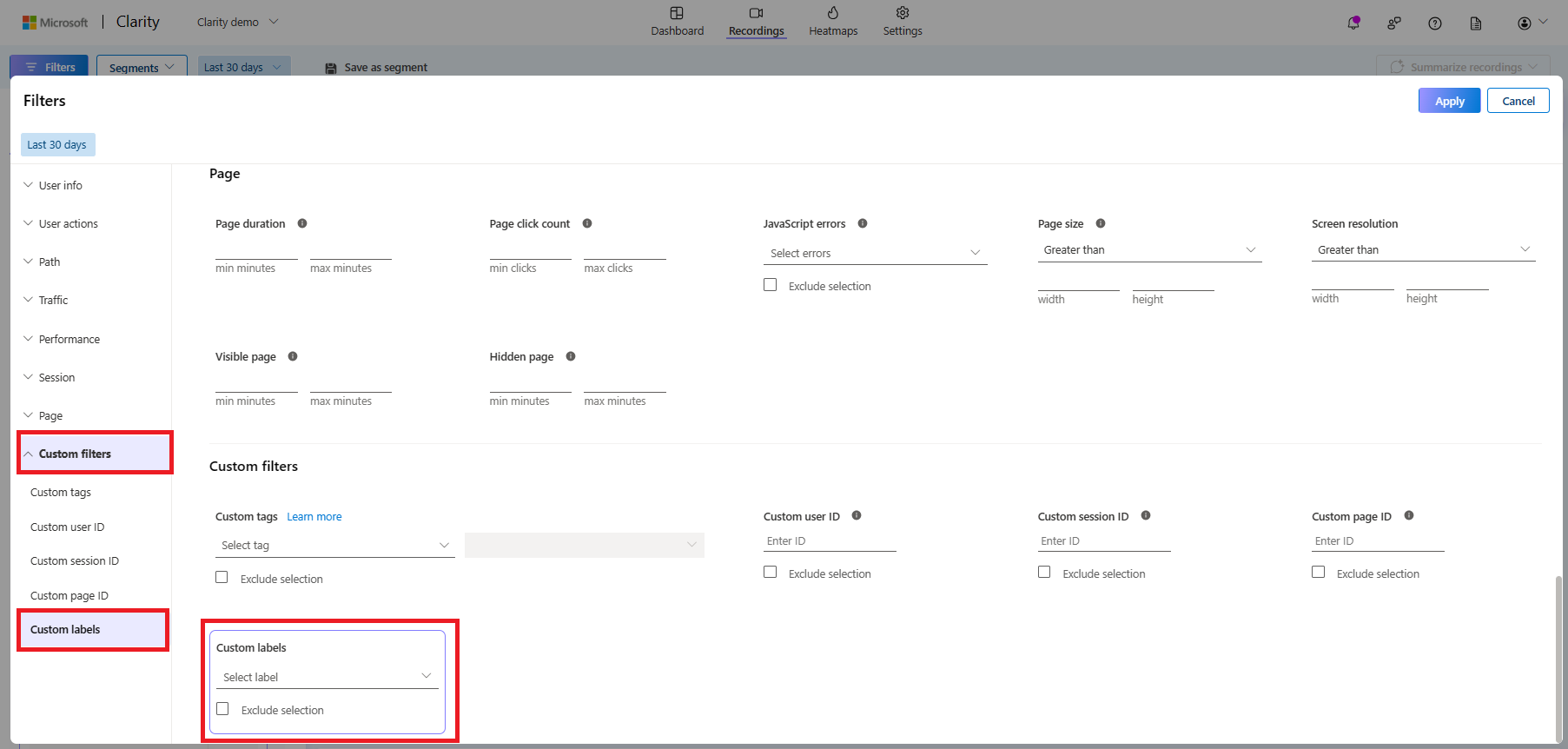Open Last 30 days toolbar dropdown
This screenshot has width=1568, height=749.
tap(242, 67)
